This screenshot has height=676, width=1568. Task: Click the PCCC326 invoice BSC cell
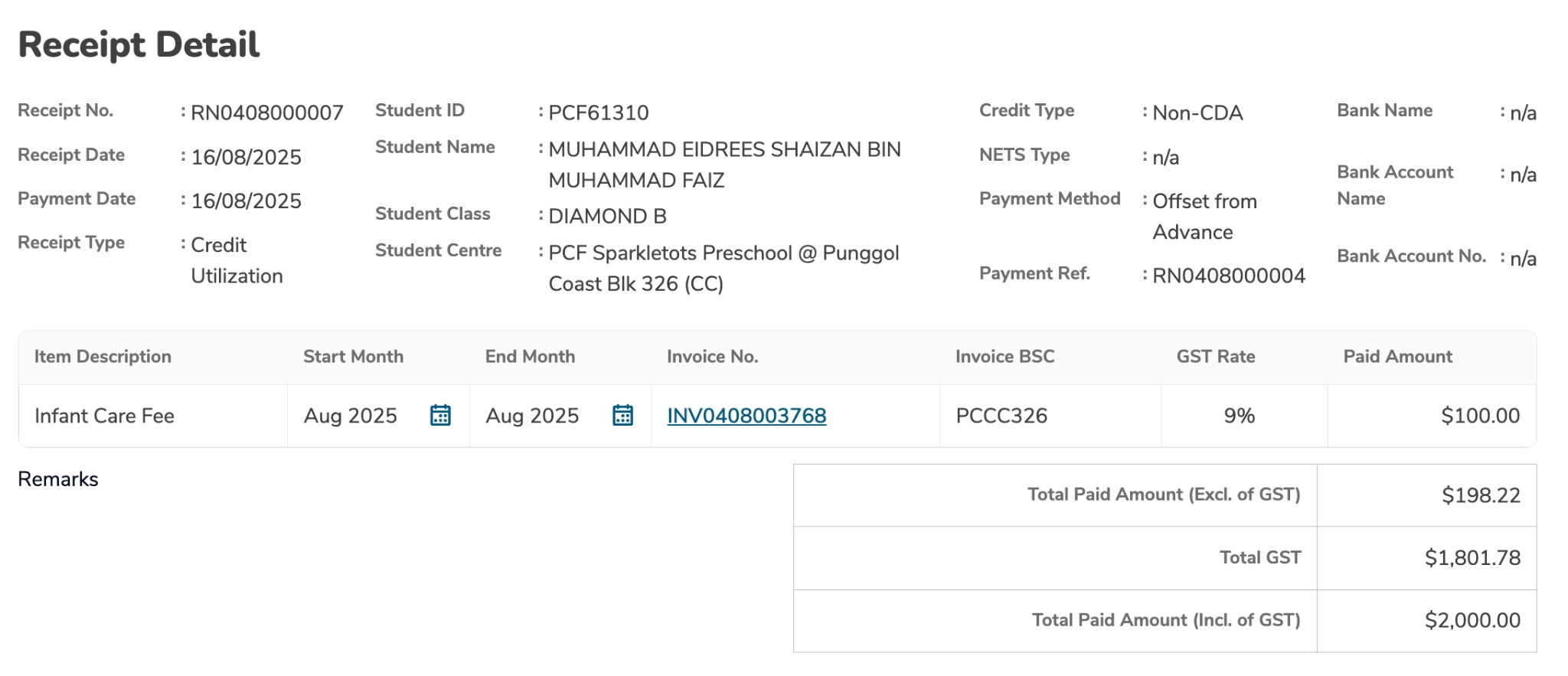point(1001,416)
